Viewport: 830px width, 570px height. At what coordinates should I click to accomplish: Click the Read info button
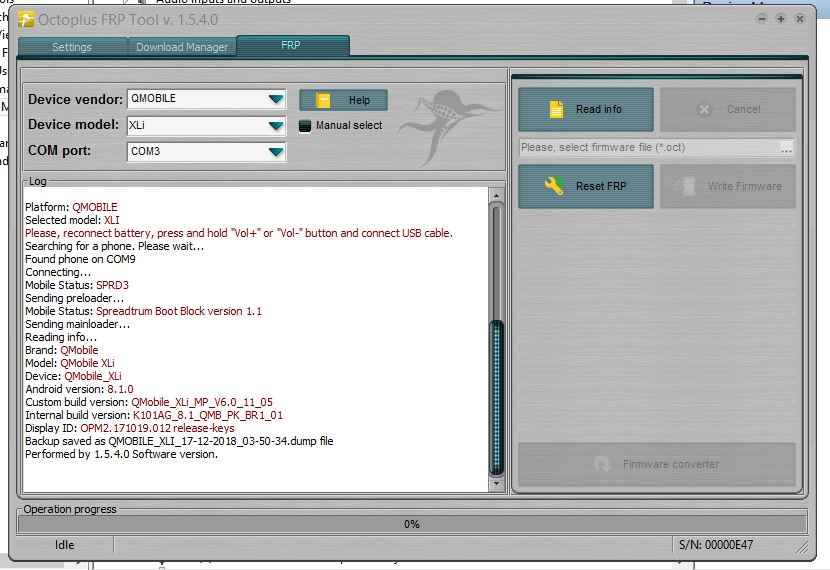[586, 110]
